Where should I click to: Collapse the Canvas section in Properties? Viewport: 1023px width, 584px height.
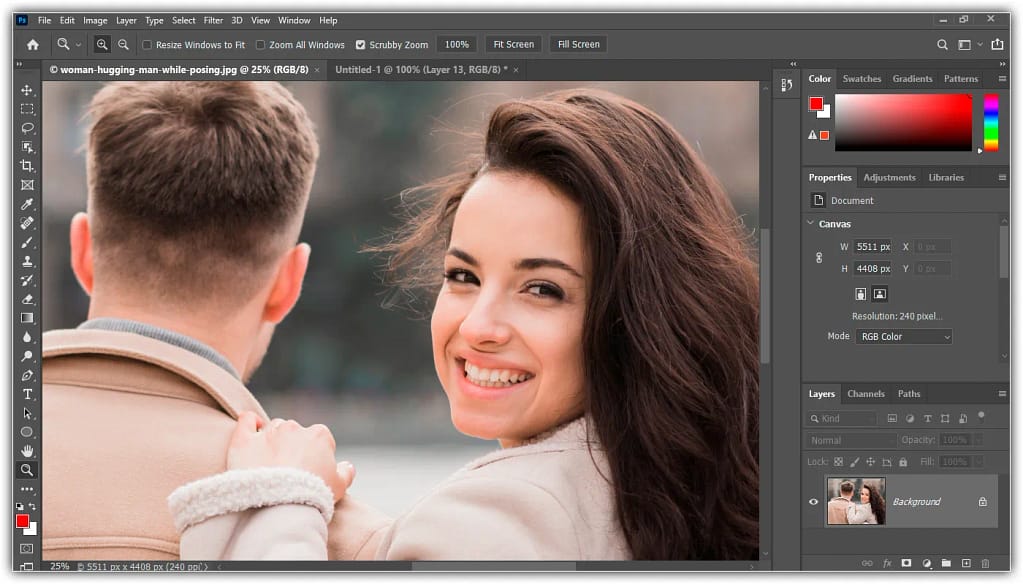tap(810, 224)
